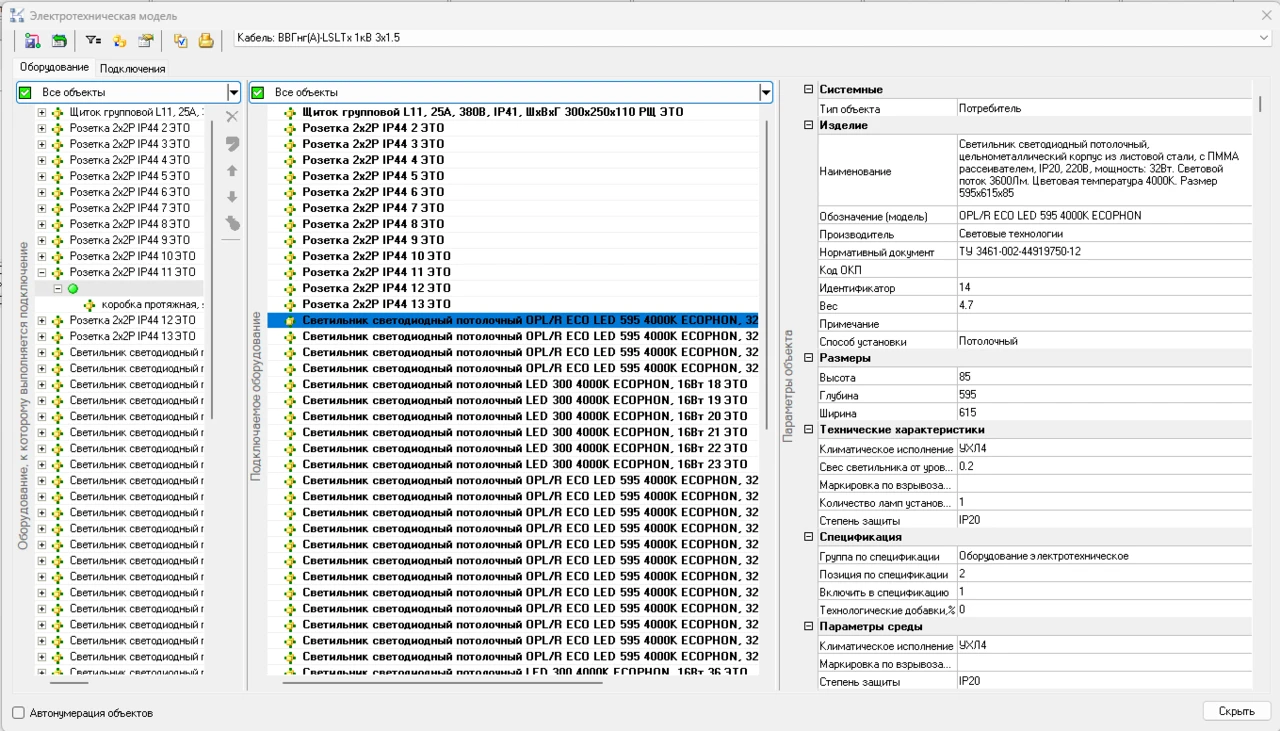Click the toolbar icon with blue checkmark on pages
This screenshot has height=731, width=1280.
180,41
